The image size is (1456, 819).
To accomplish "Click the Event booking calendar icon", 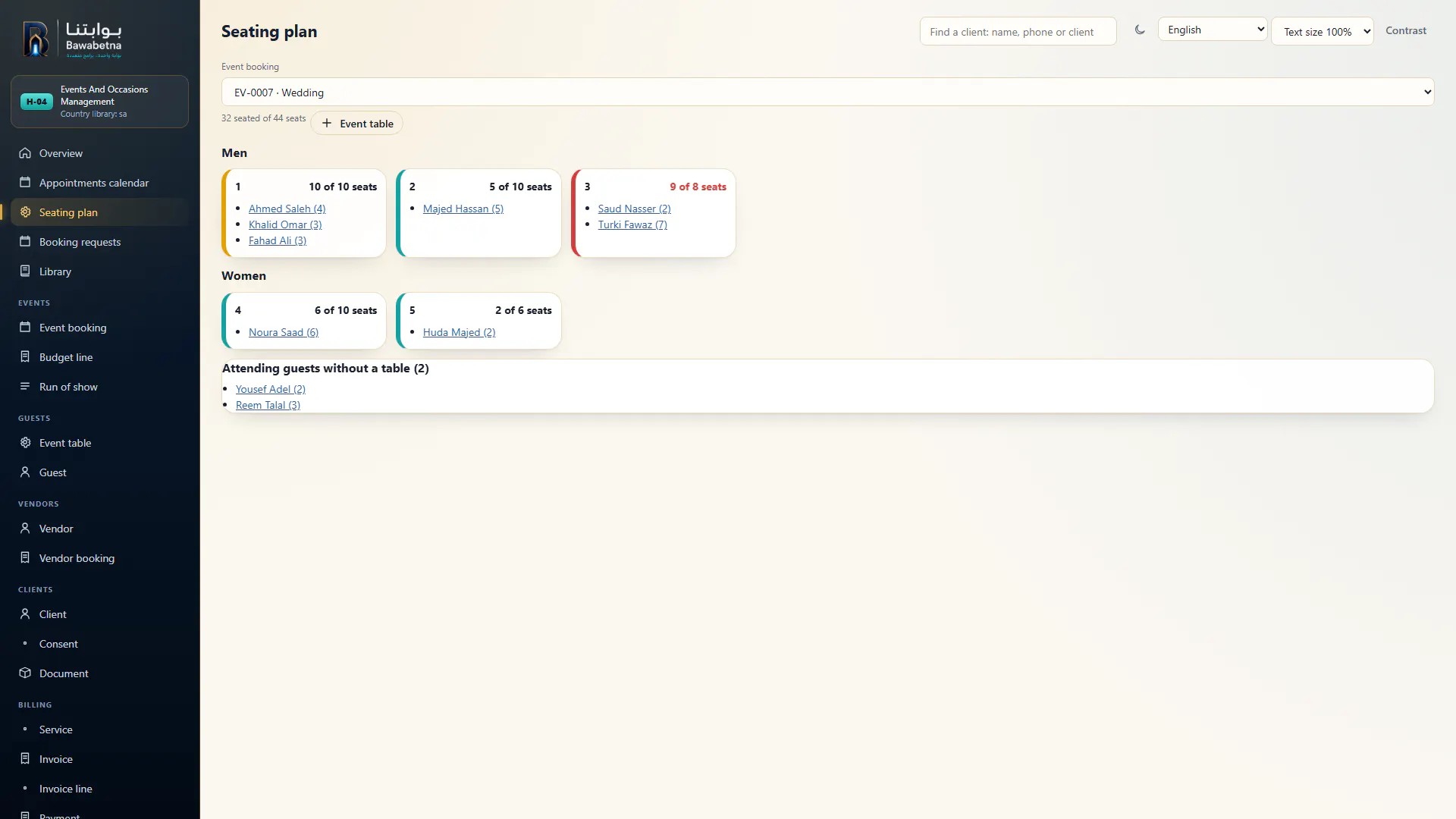I will tap(25, 328).
